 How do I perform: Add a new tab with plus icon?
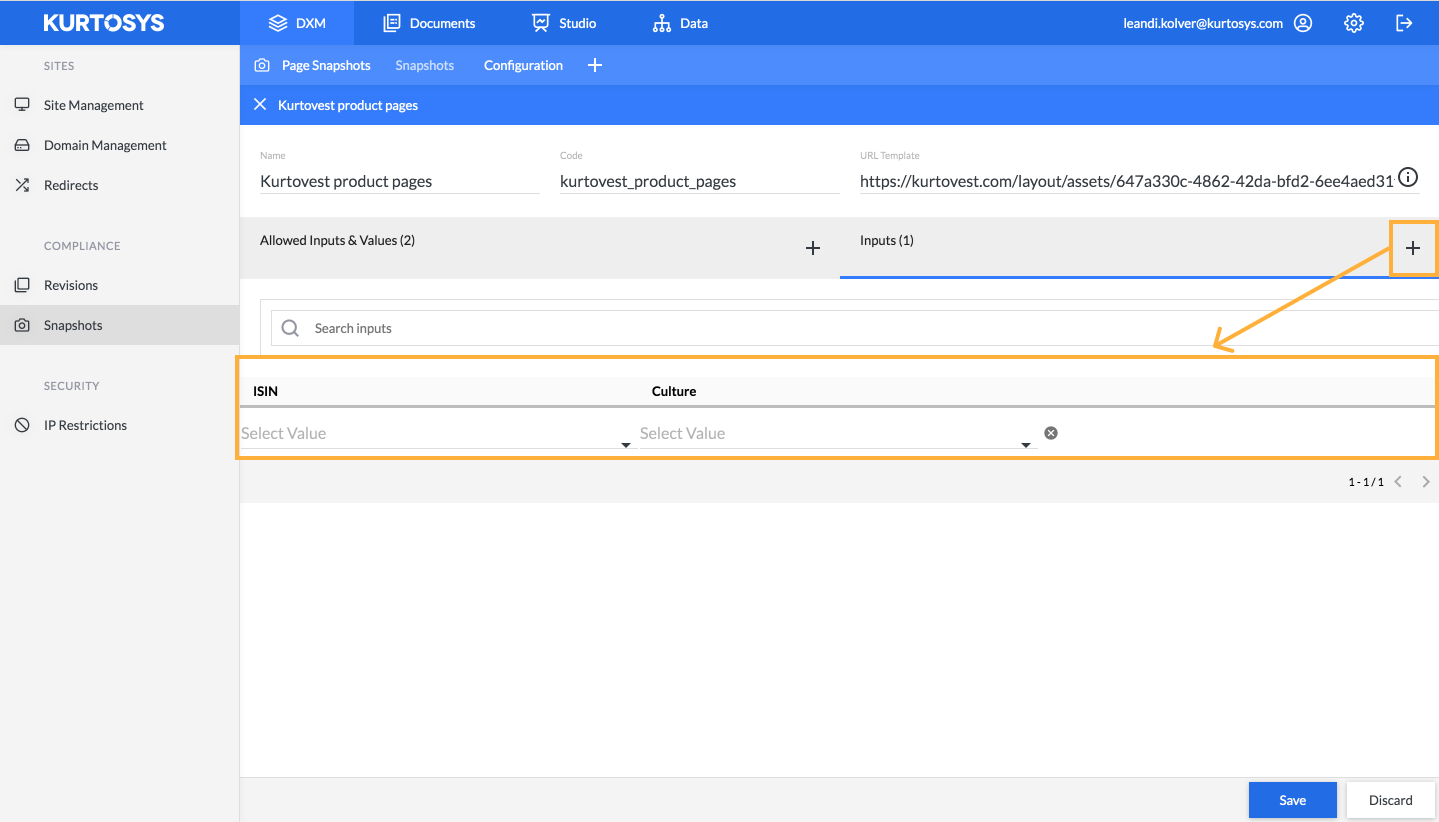pos(595,65)
